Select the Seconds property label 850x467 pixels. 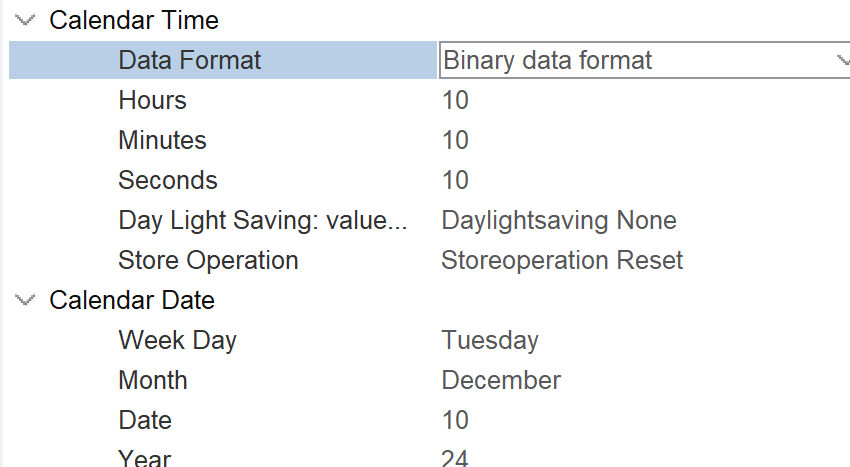167,180
